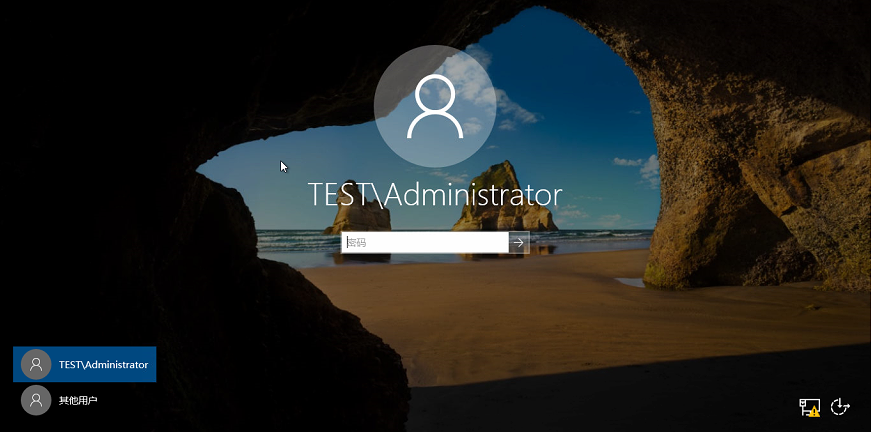
Task: Submit password with the arrow button
Action: click(x=519, y=242)
